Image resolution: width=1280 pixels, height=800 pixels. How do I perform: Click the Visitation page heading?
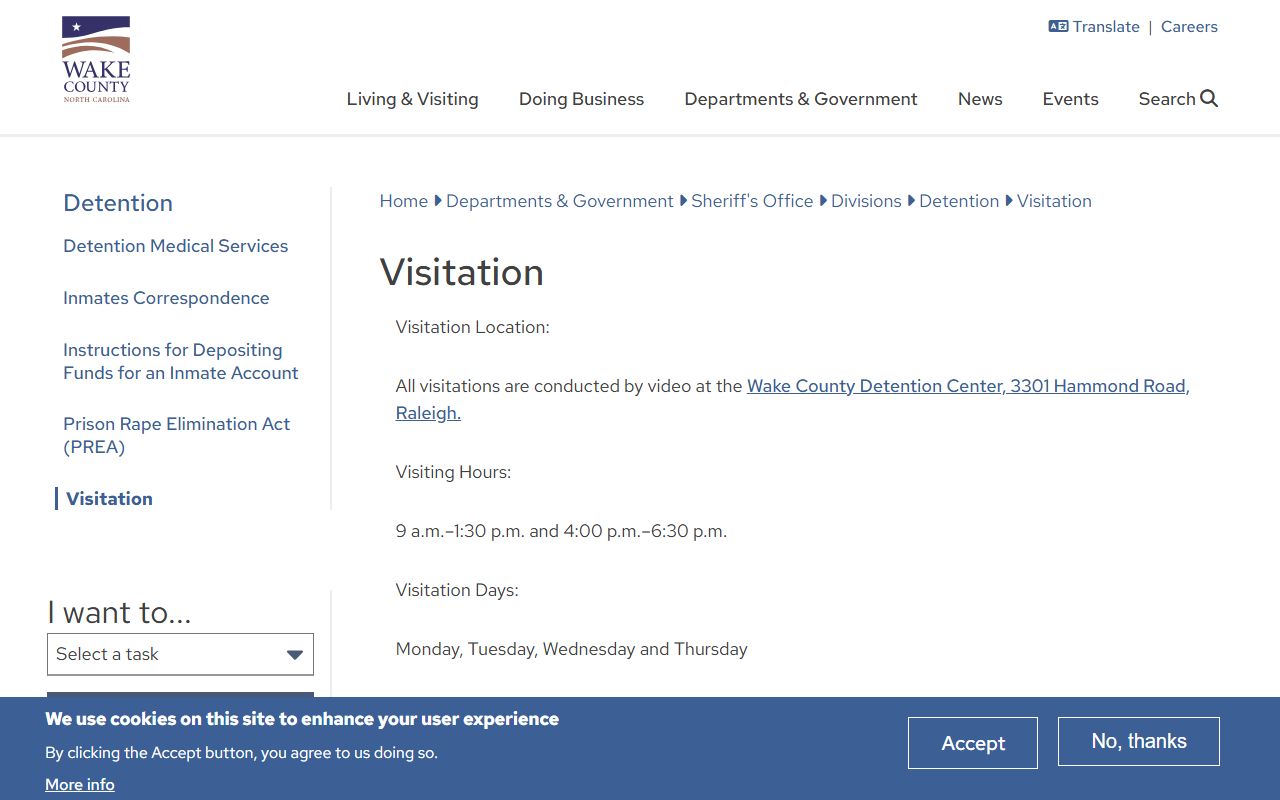(462, 272)
